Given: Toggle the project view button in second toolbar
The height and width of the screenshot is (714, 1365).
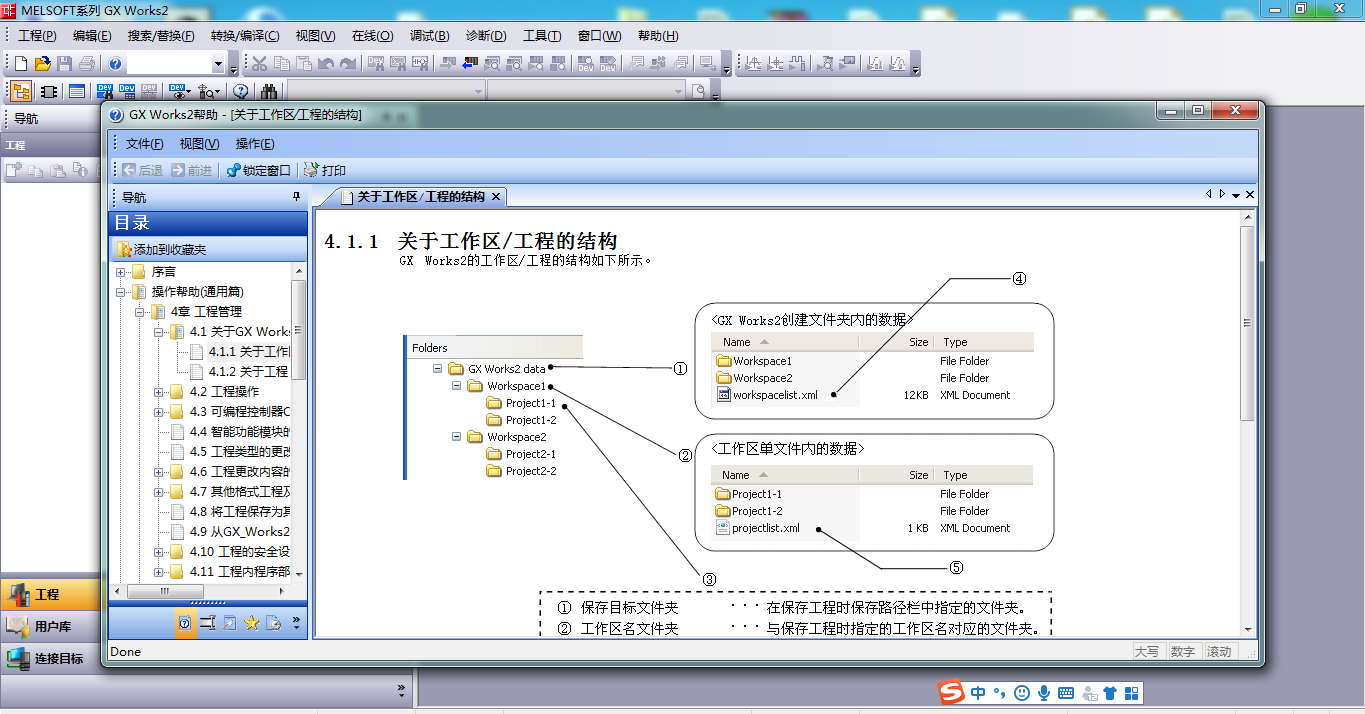Looking at the screenshot, I should click(x=20, y=91).
